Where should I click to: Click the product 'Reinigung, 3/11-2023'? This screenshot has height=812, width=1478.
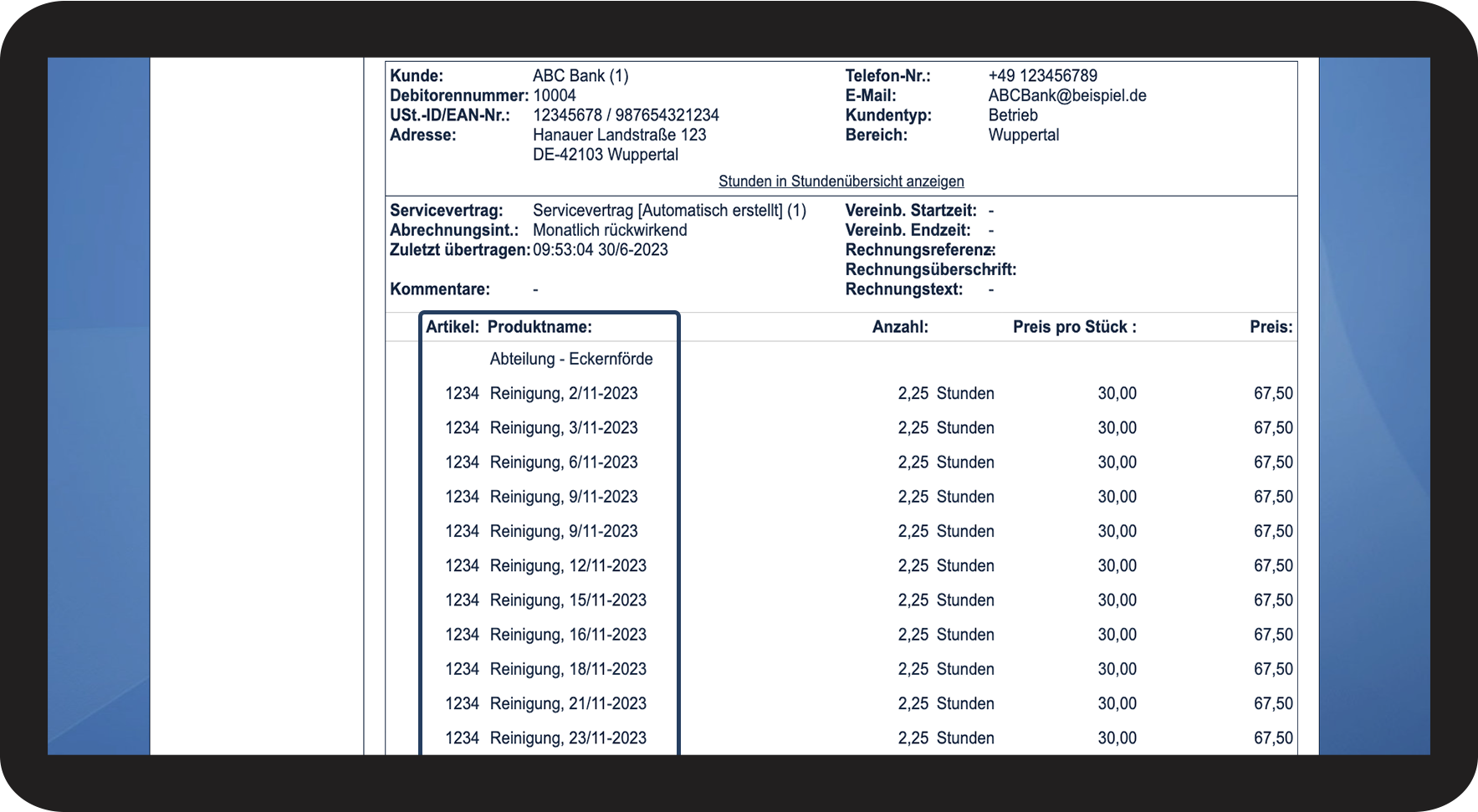point(564,428)
